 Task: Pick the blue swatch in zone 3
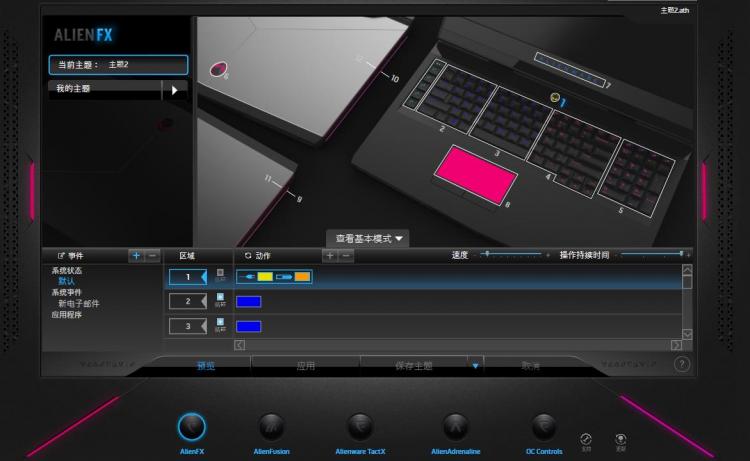(249, 326)
